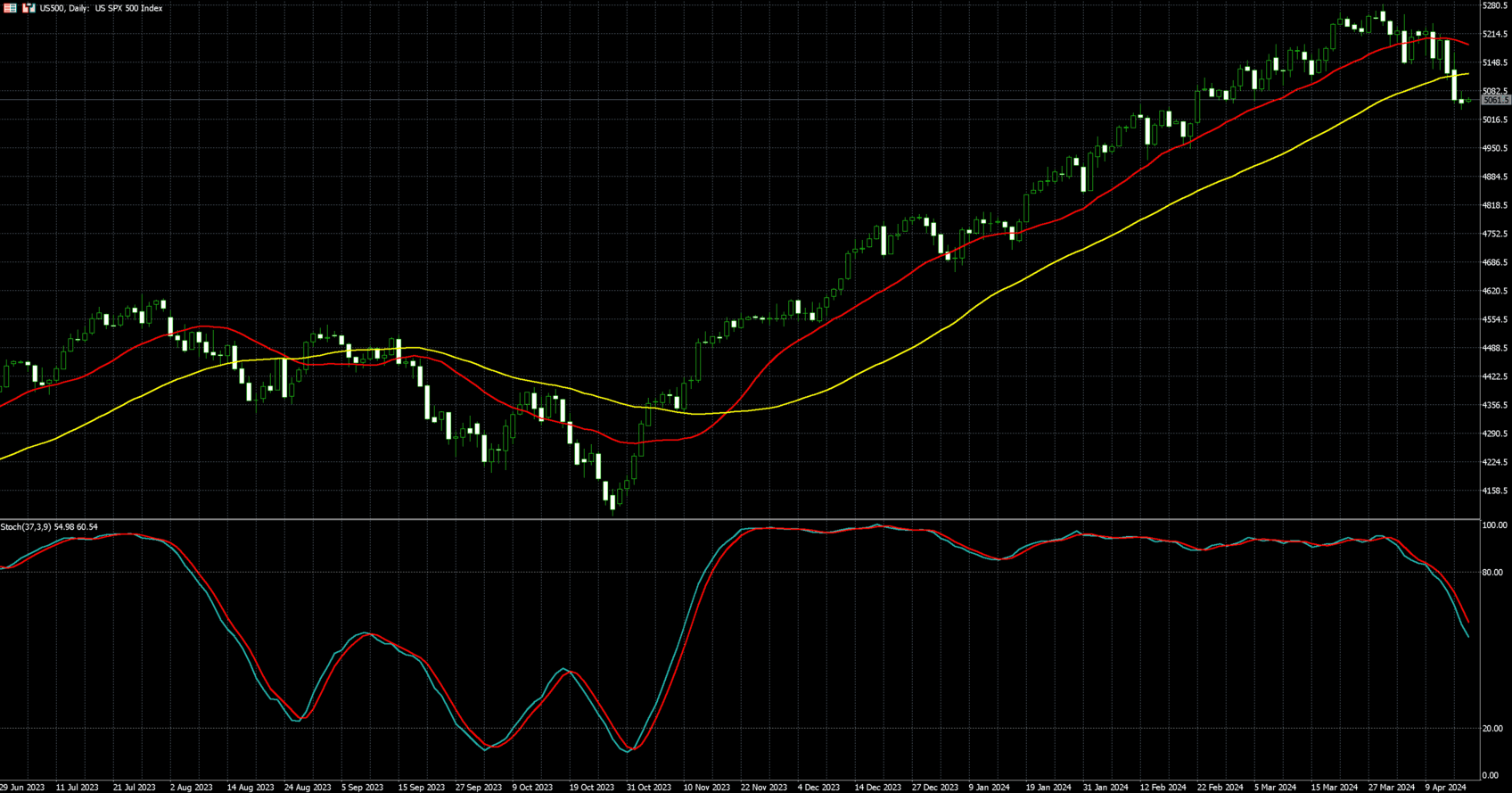
Task: Select the 5 Sep 2023 date label
Action: pos(362,787)
